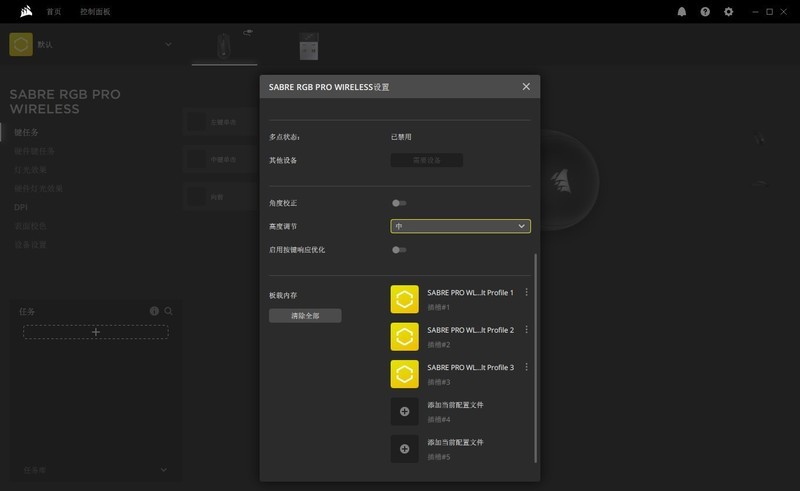Open the help question mark icon
The width and height of the screenshot is (800, 491).
[x=705, y=12]
